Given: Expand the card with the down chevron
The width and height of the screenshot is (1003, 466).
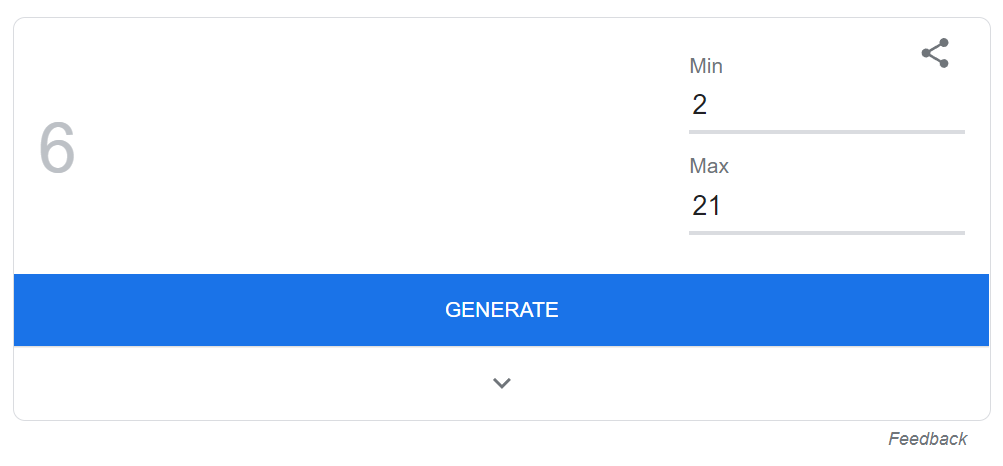Looking at the screenshot, I should 502,383.
